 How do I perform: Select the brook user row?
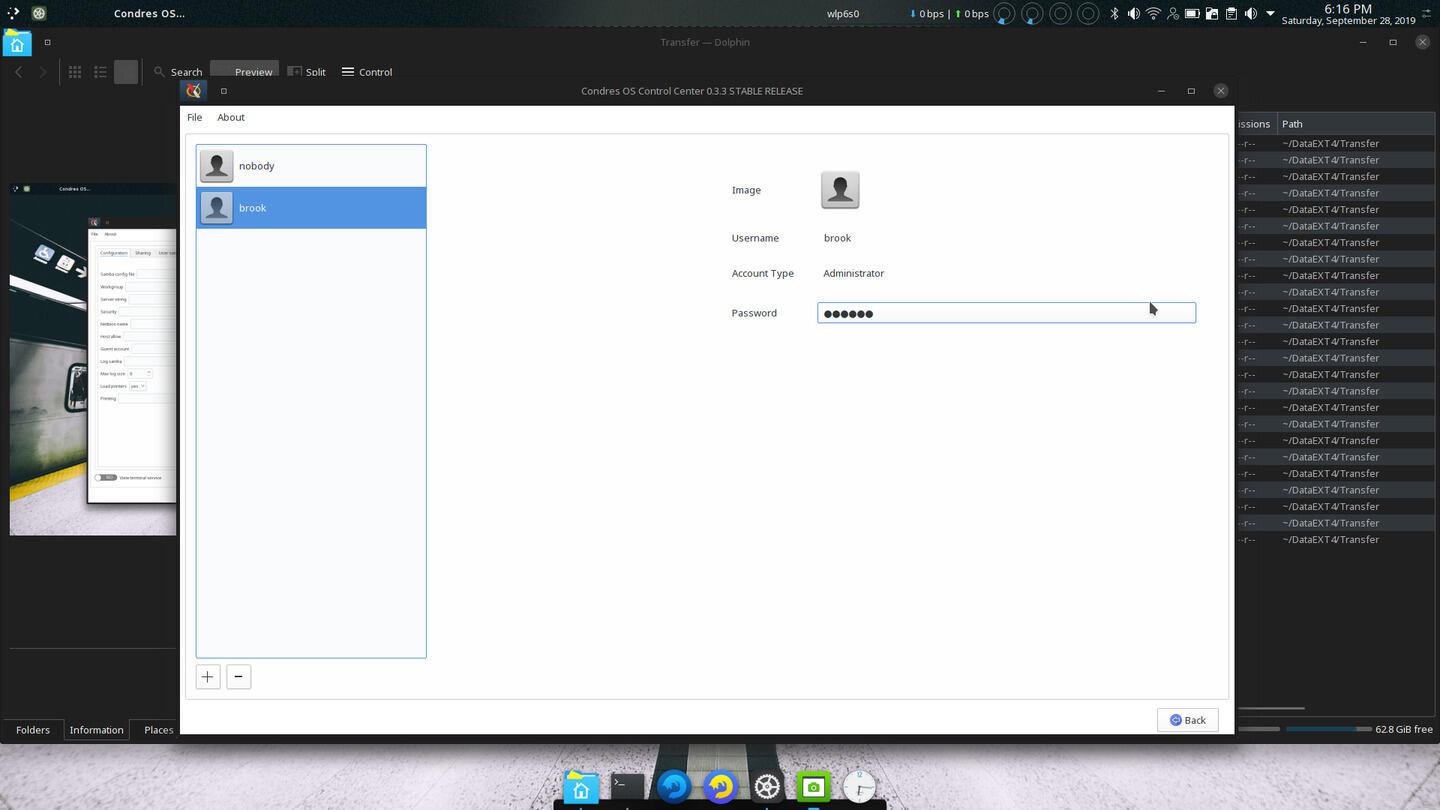tap(311, 208)
